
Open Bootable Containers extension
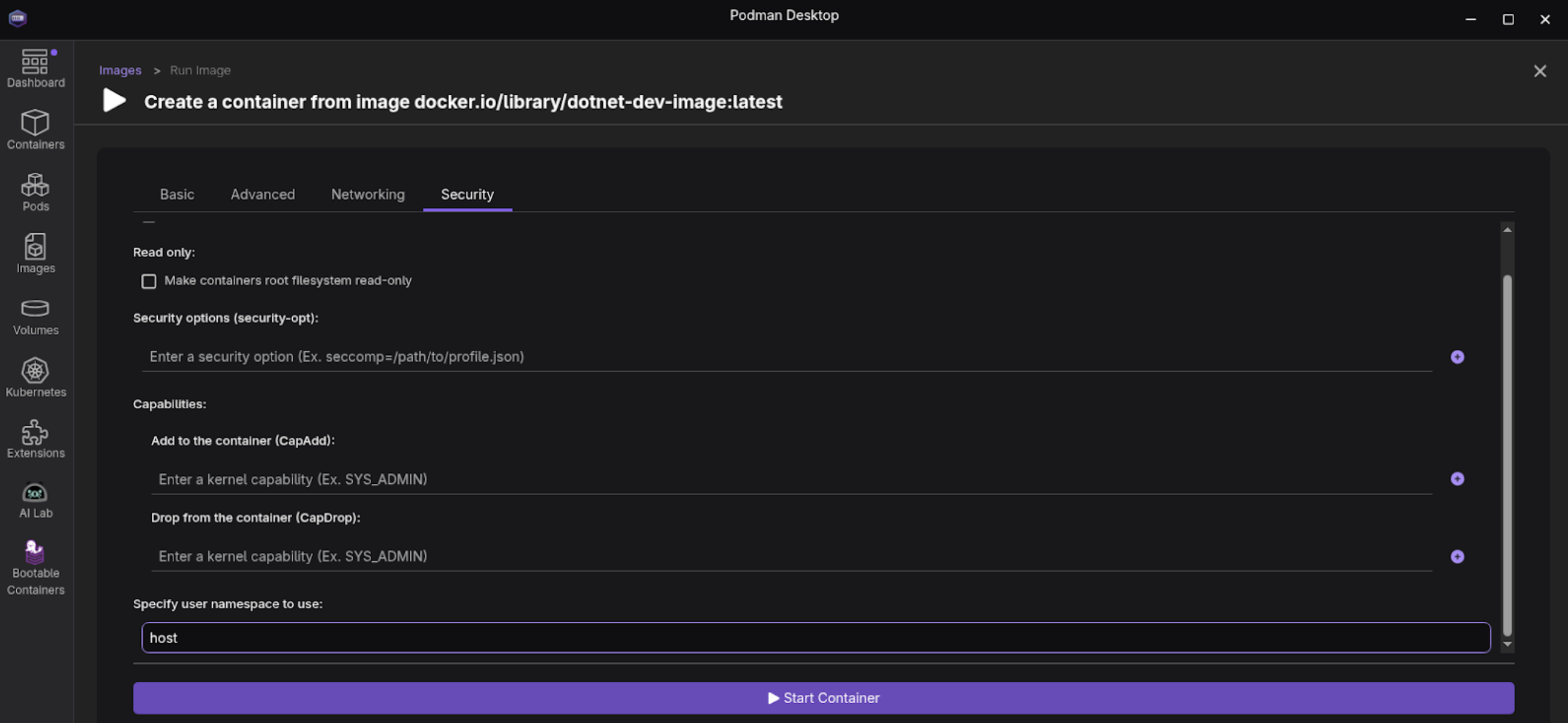(35, 567)
